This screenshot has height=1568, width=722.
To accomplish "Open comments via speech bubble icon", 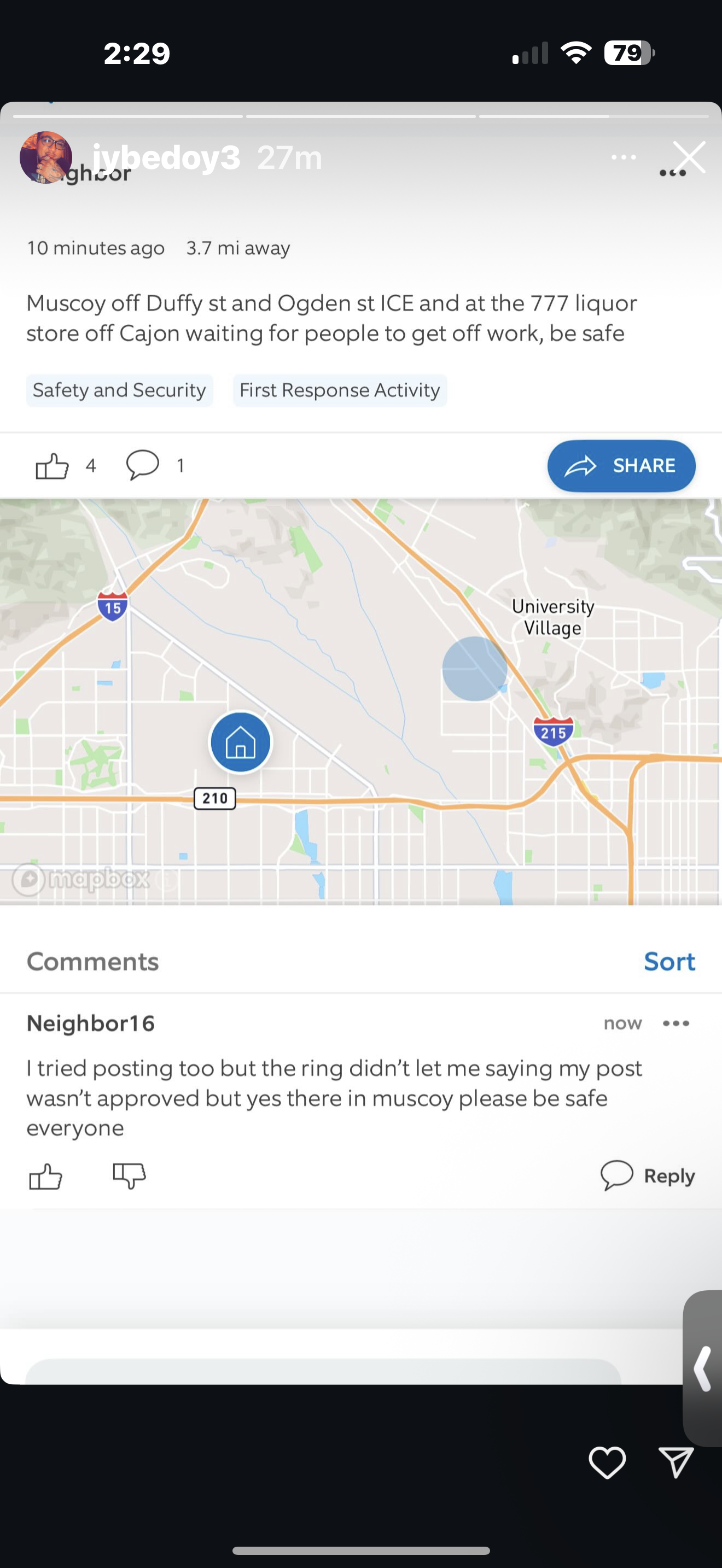I will click(142, 465).
